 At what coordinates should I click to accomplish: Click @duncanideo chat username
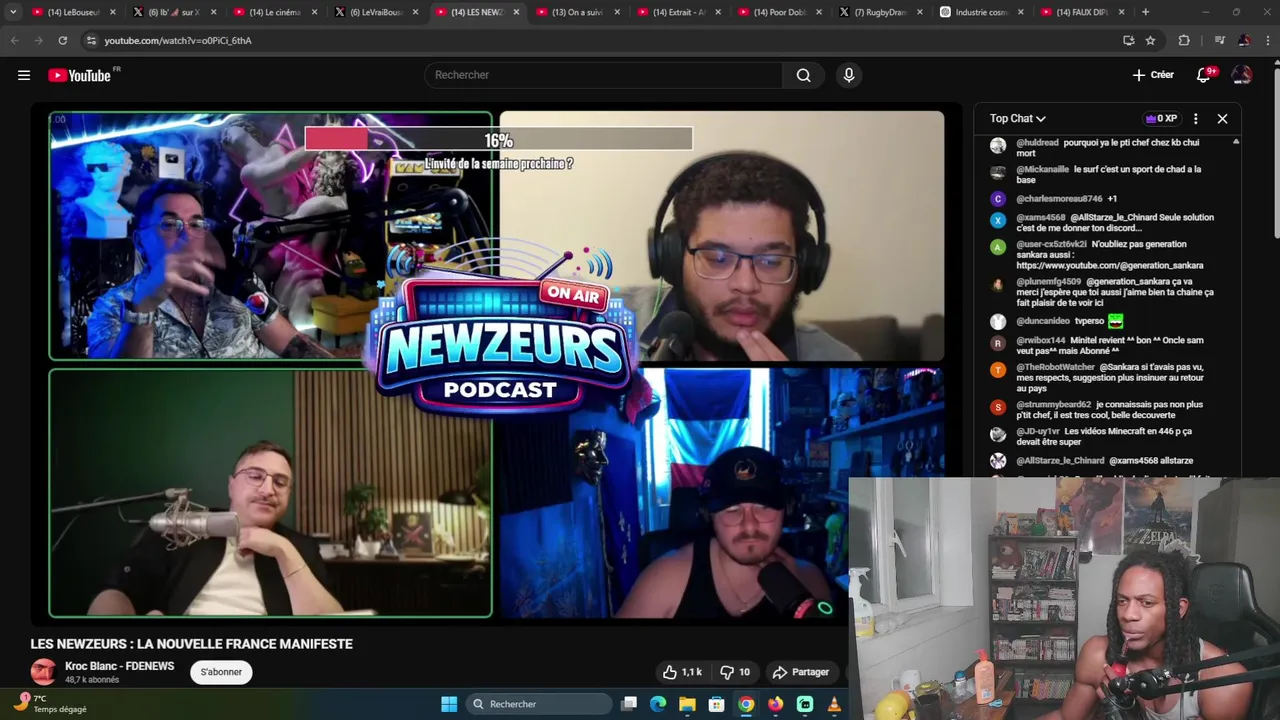pos(1043,321)
